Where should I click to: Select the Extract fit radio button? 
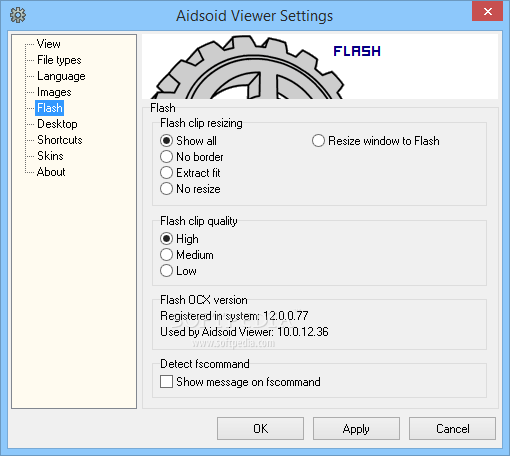pos(190,173)
